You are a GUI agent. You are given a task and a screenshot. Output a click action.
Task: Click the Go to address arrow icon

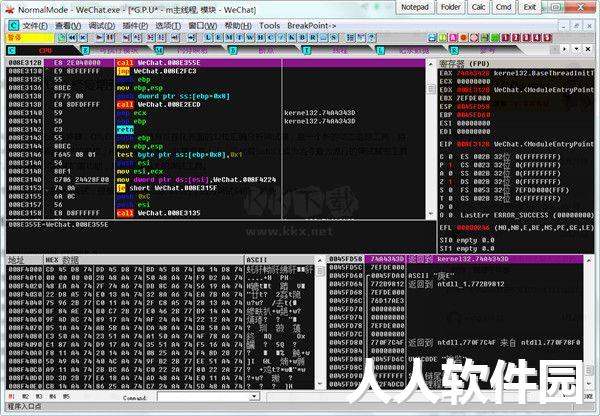pos(192,38)
